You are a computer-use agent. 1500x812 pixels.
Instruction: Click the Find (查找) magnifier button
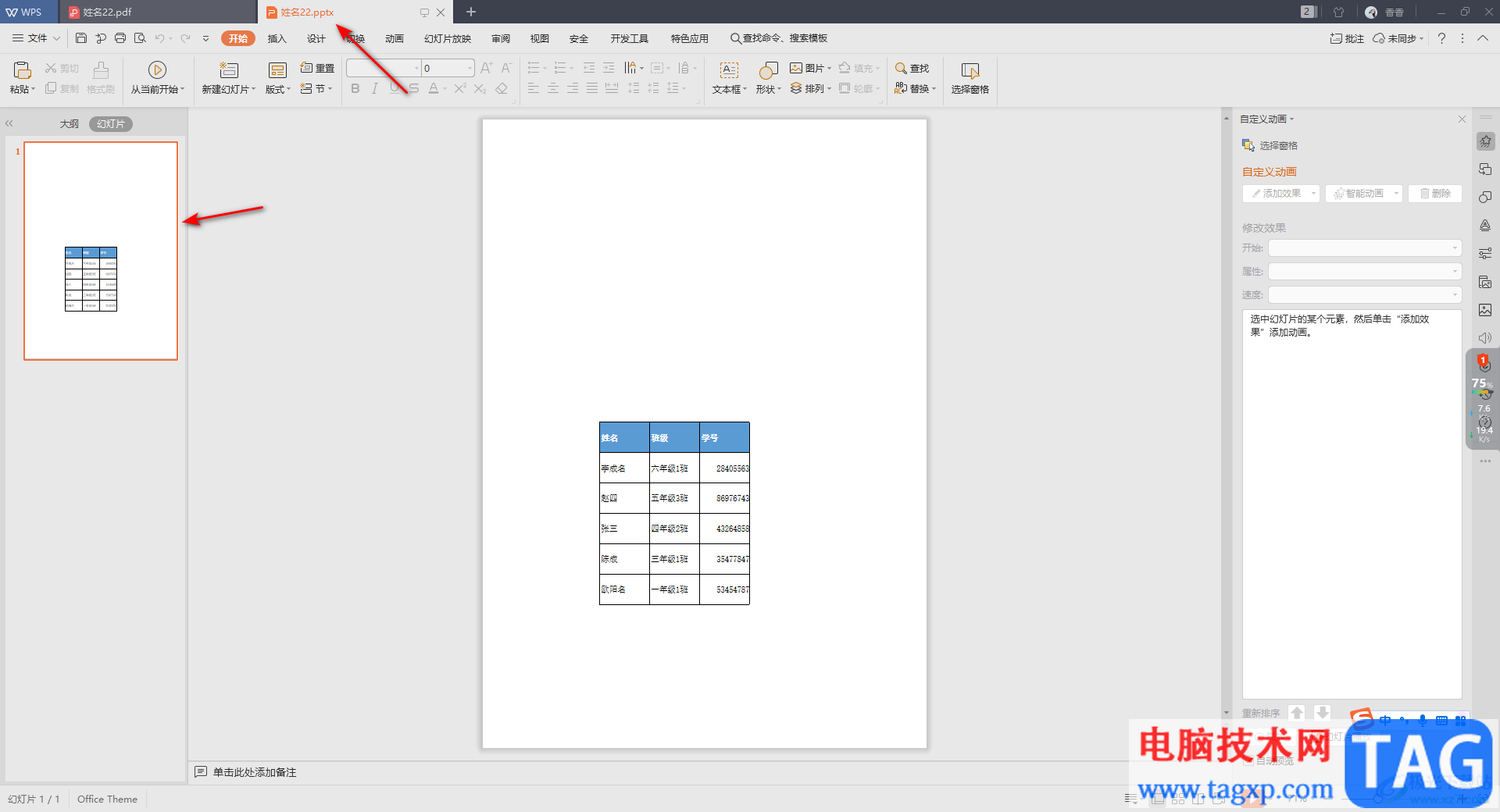[912, 68]
